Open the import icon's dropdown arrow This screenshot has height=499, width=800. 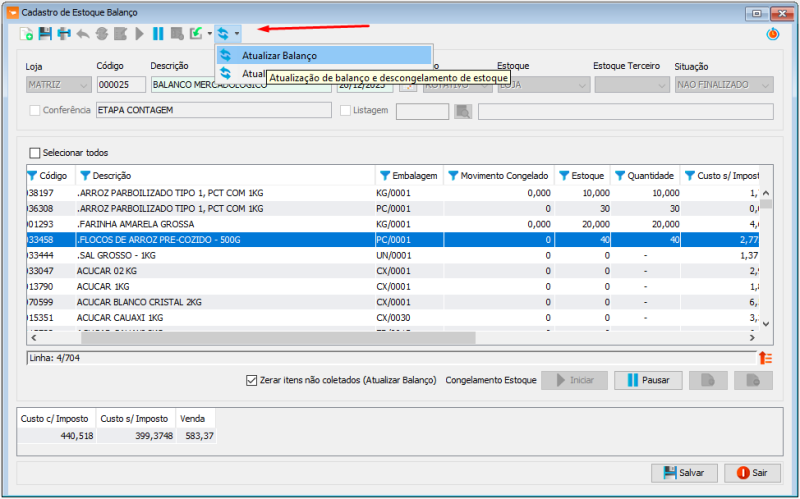pyautogui.click(x=210, y=34)
